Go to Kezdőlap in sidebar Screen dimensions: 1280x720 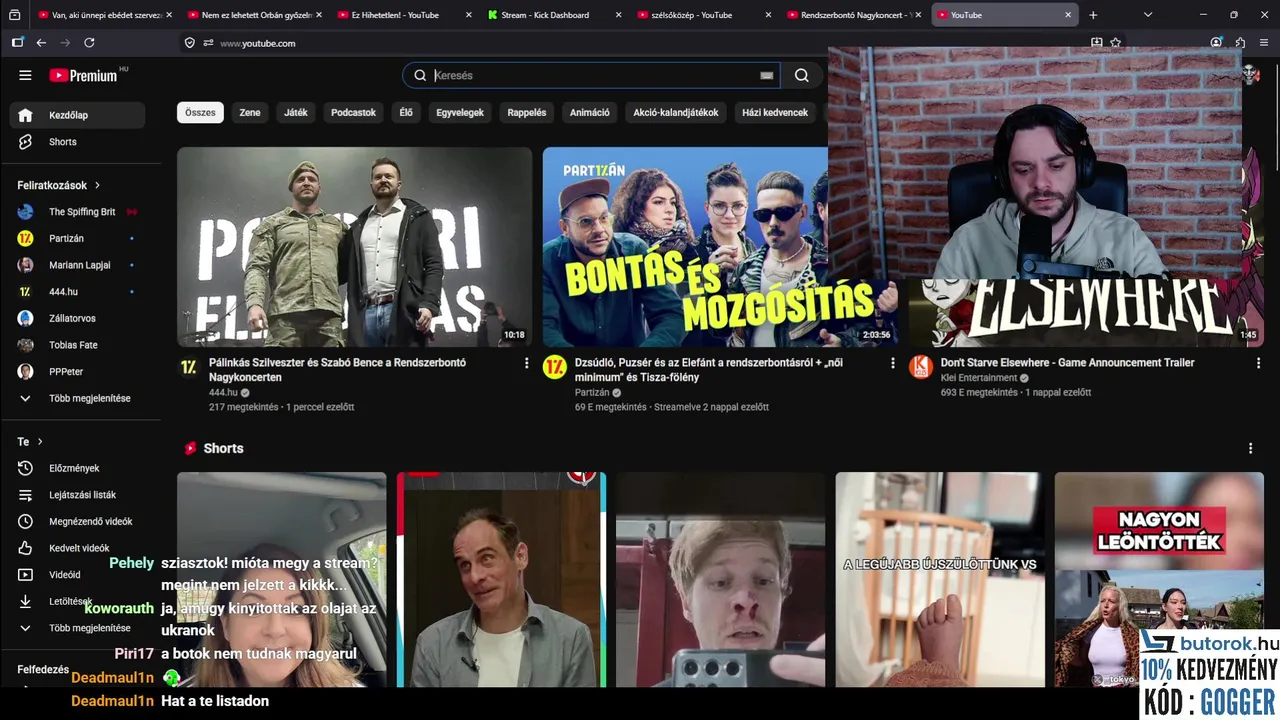tap(77, 115)
